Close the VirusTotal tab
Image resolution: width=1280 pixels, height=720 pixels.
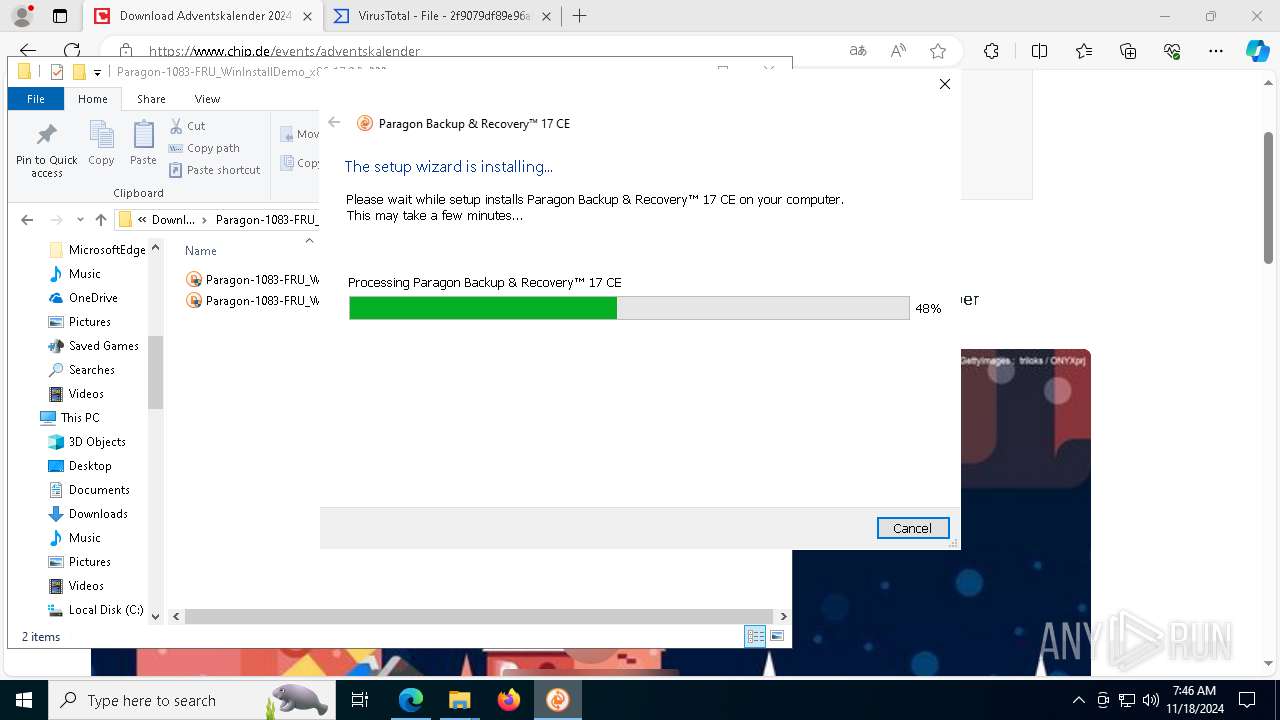click(546, 16)
